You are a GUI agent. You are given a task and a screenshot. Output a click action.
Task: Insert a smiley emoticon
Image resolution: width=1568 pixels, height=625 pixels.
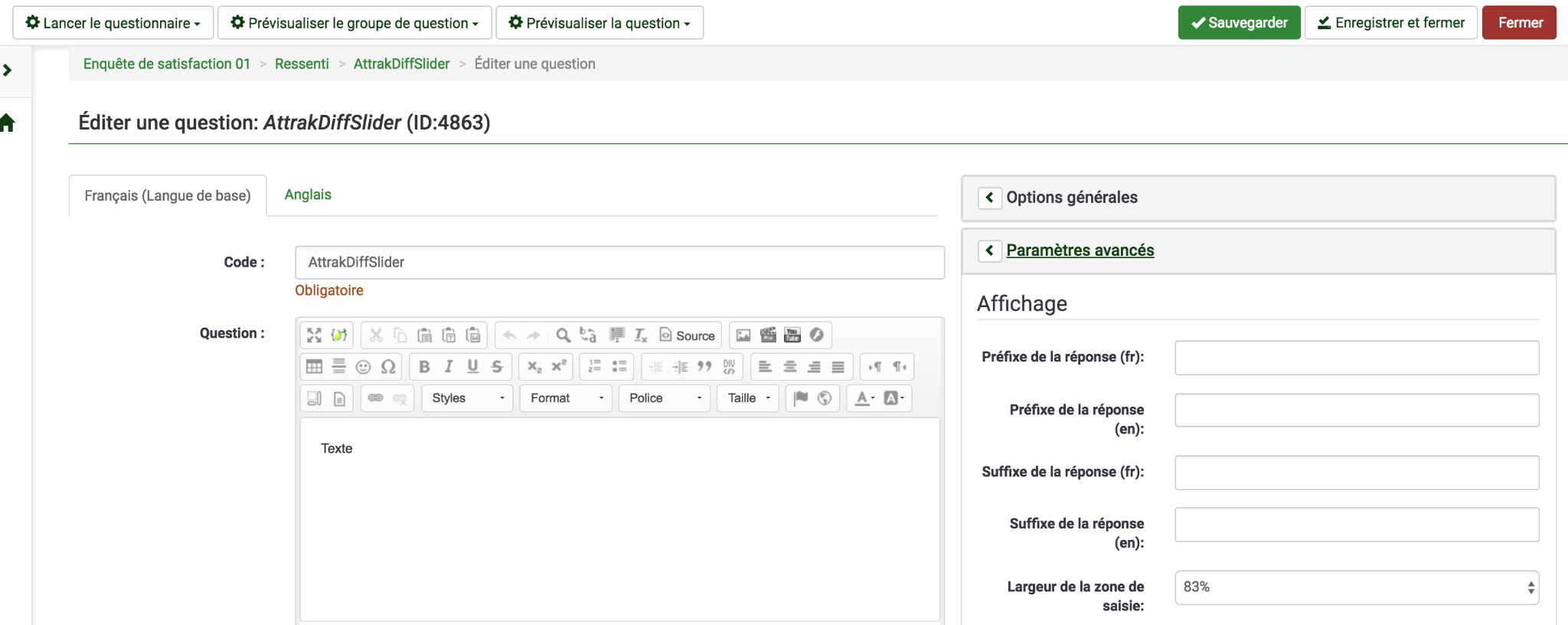(x=364, y=367)
